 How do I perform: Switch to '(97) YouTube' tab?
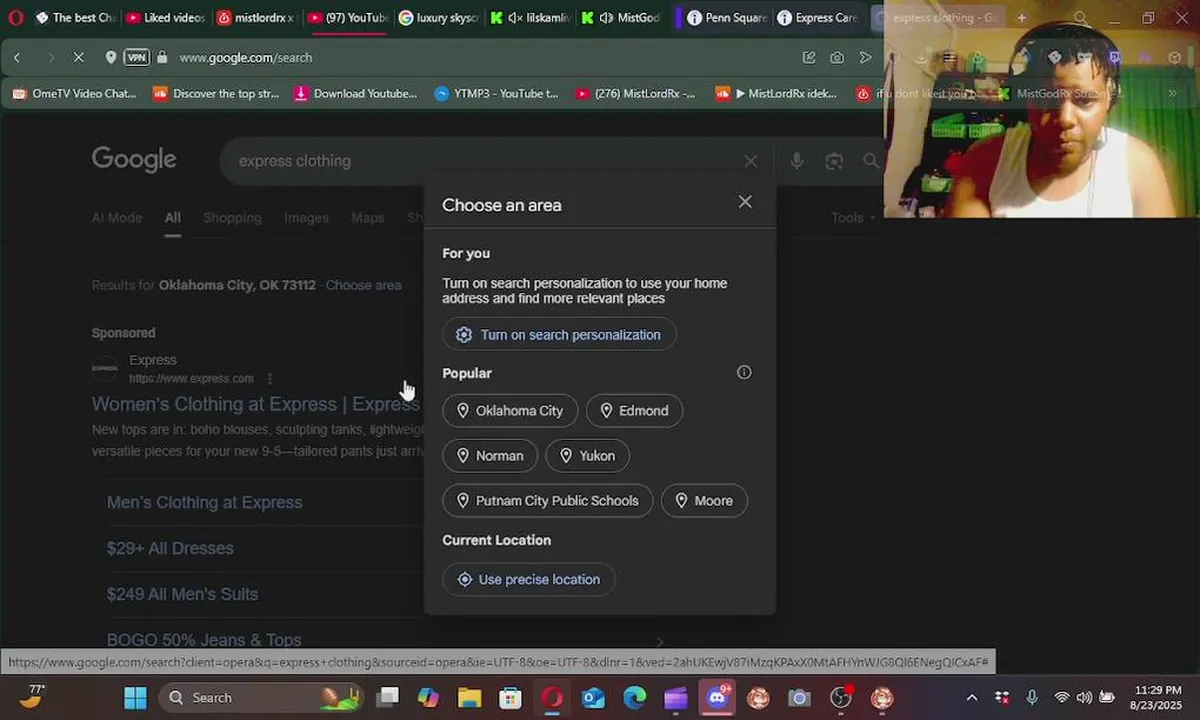(347, 18)
